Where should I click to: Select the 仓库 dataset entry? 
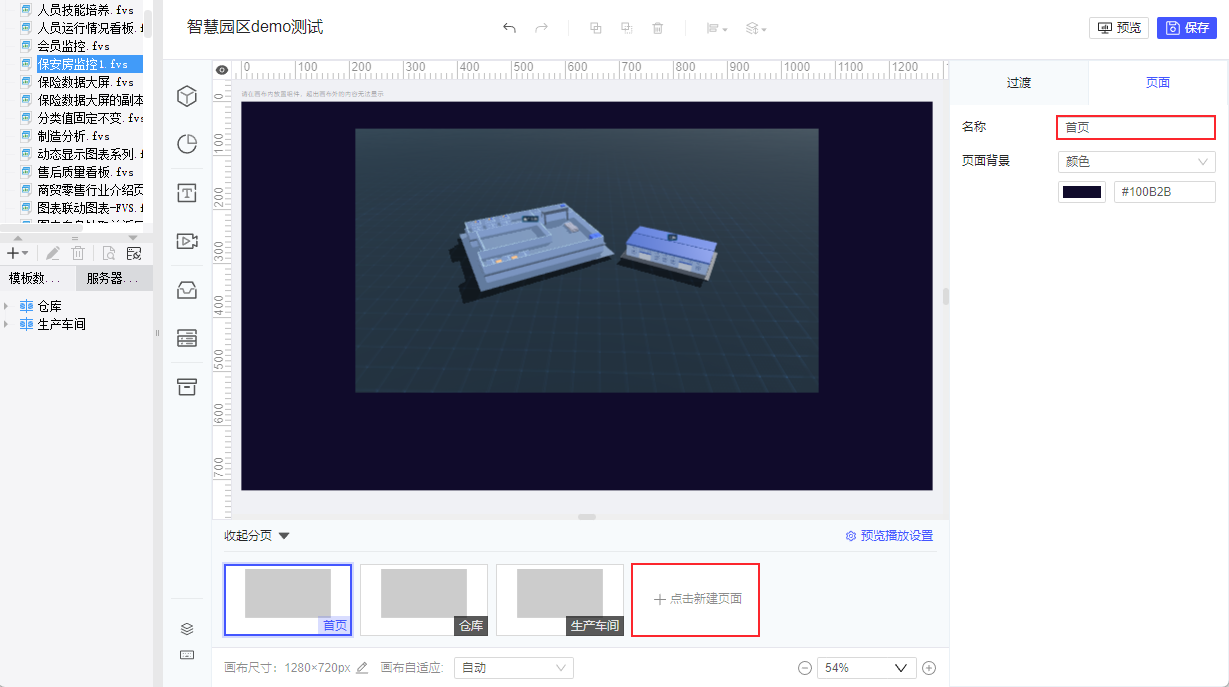click(49, 306)
